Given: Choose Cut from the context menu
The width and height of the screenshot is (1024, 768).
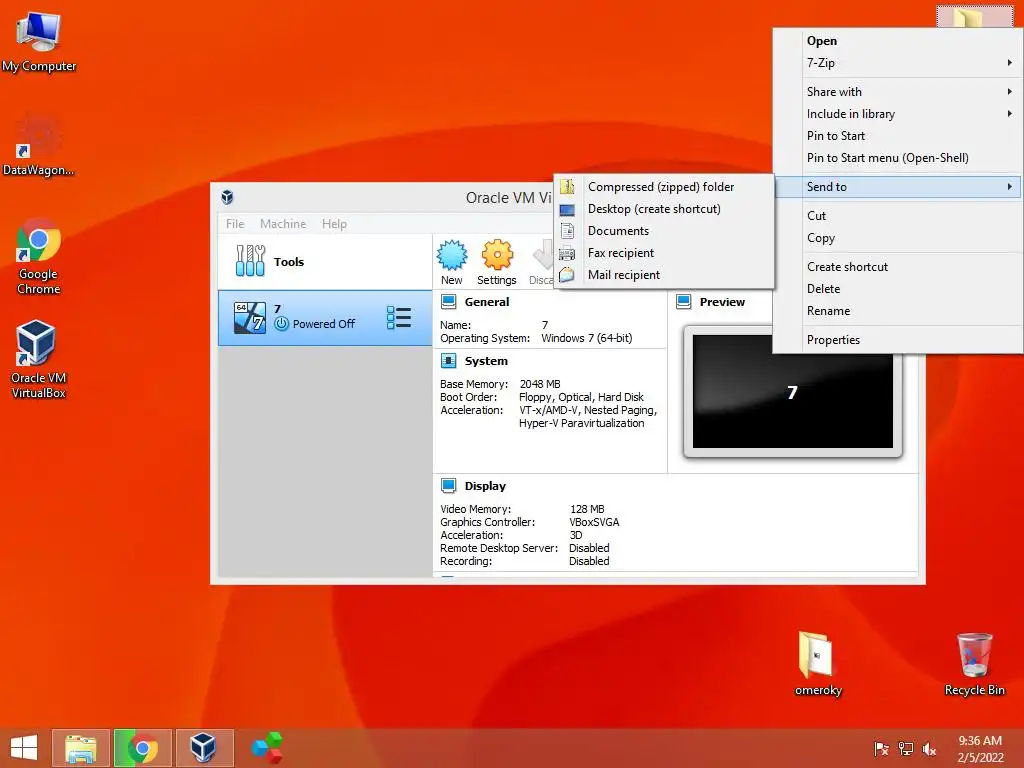Looking at the screenshot, I should point(897,216).
